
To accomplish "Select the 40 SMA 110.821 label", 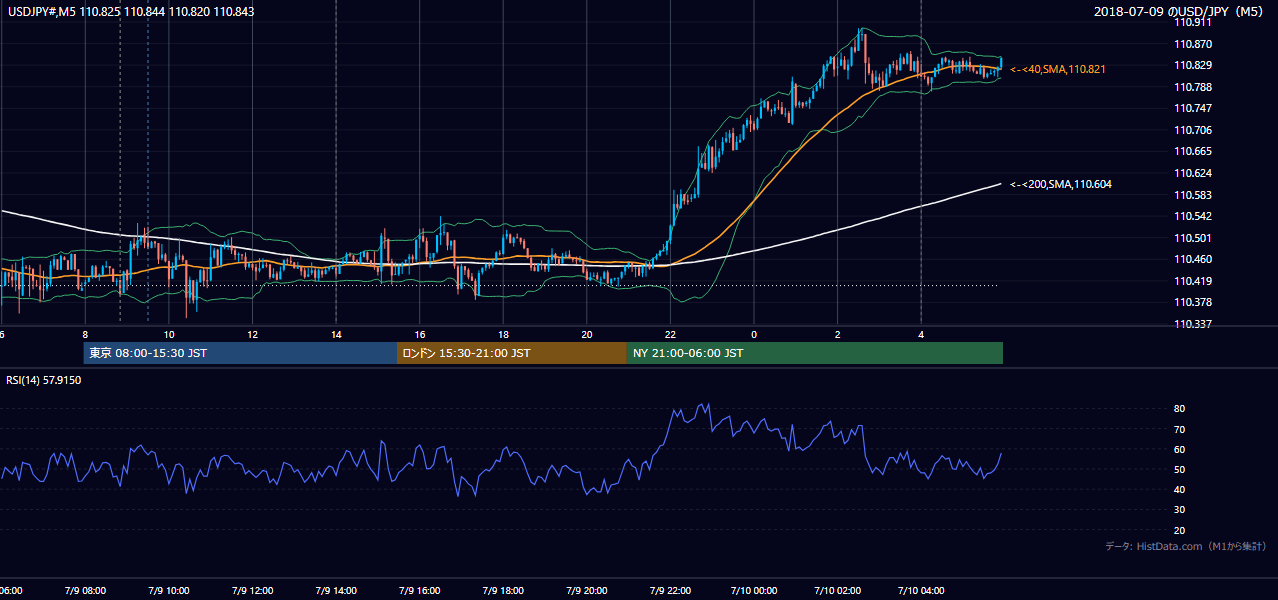I will pos(1058,69).
